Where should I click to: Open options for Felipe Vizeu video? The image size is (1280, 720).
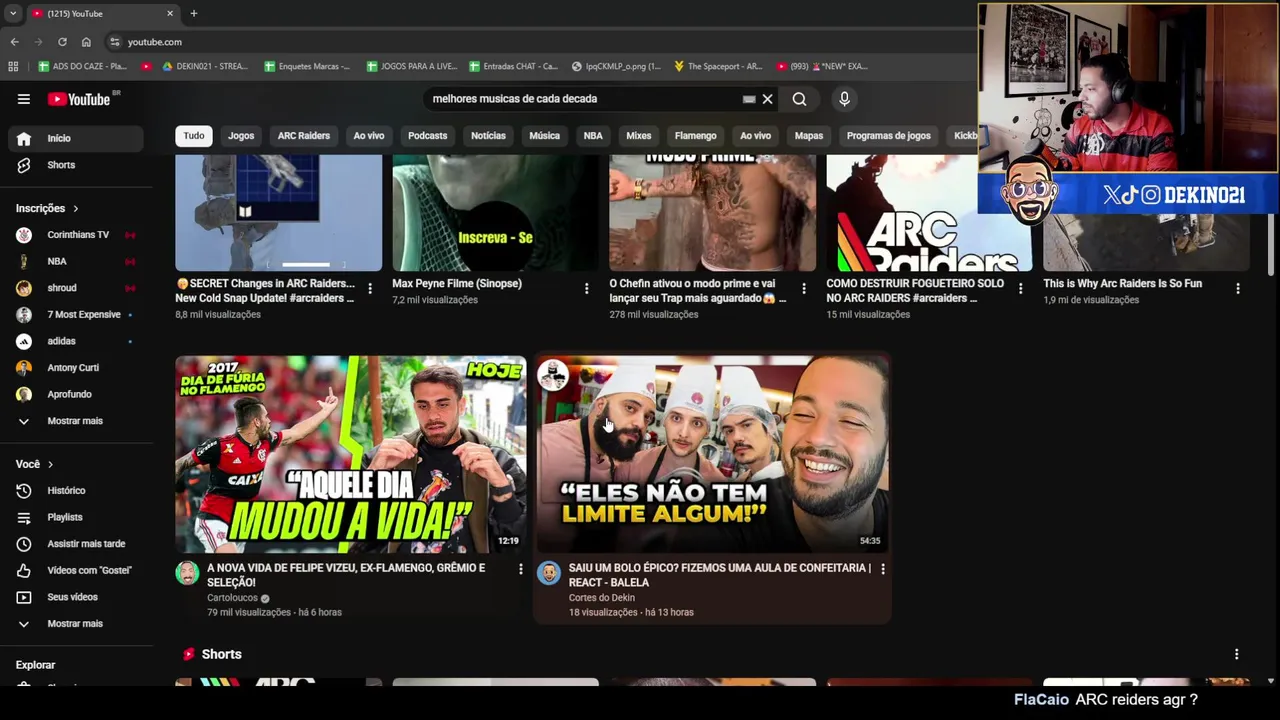click(x=520, y=569)
